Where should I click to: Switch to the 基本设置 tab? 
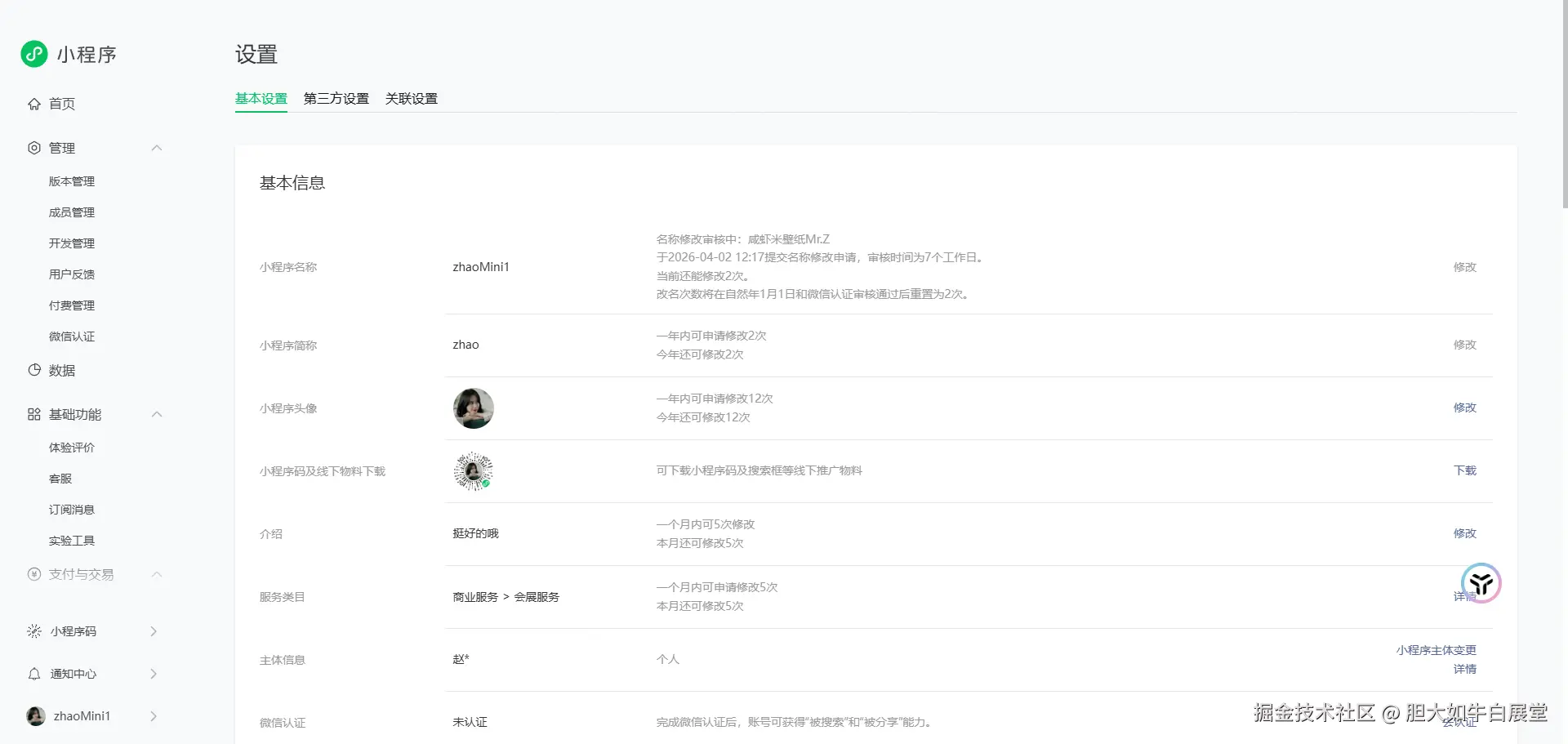tap(261, 99)
